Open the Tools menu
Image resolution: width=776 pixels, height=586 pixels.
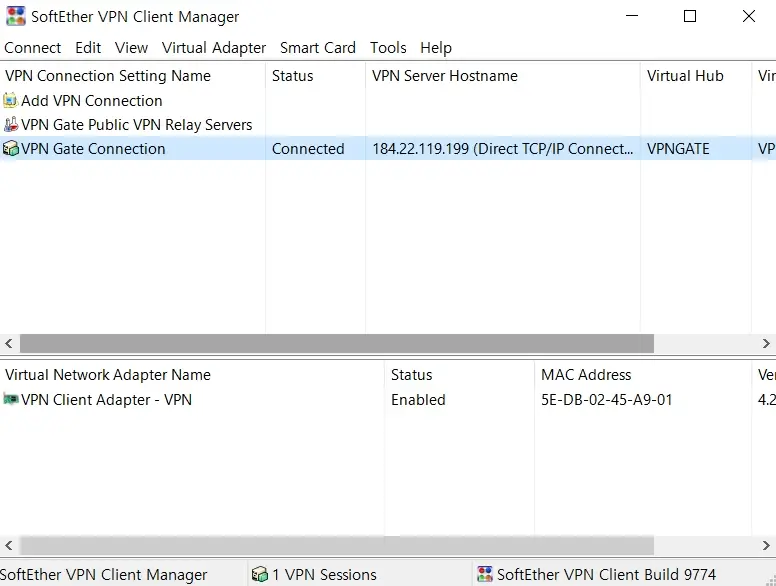click(x=388, y=48)
